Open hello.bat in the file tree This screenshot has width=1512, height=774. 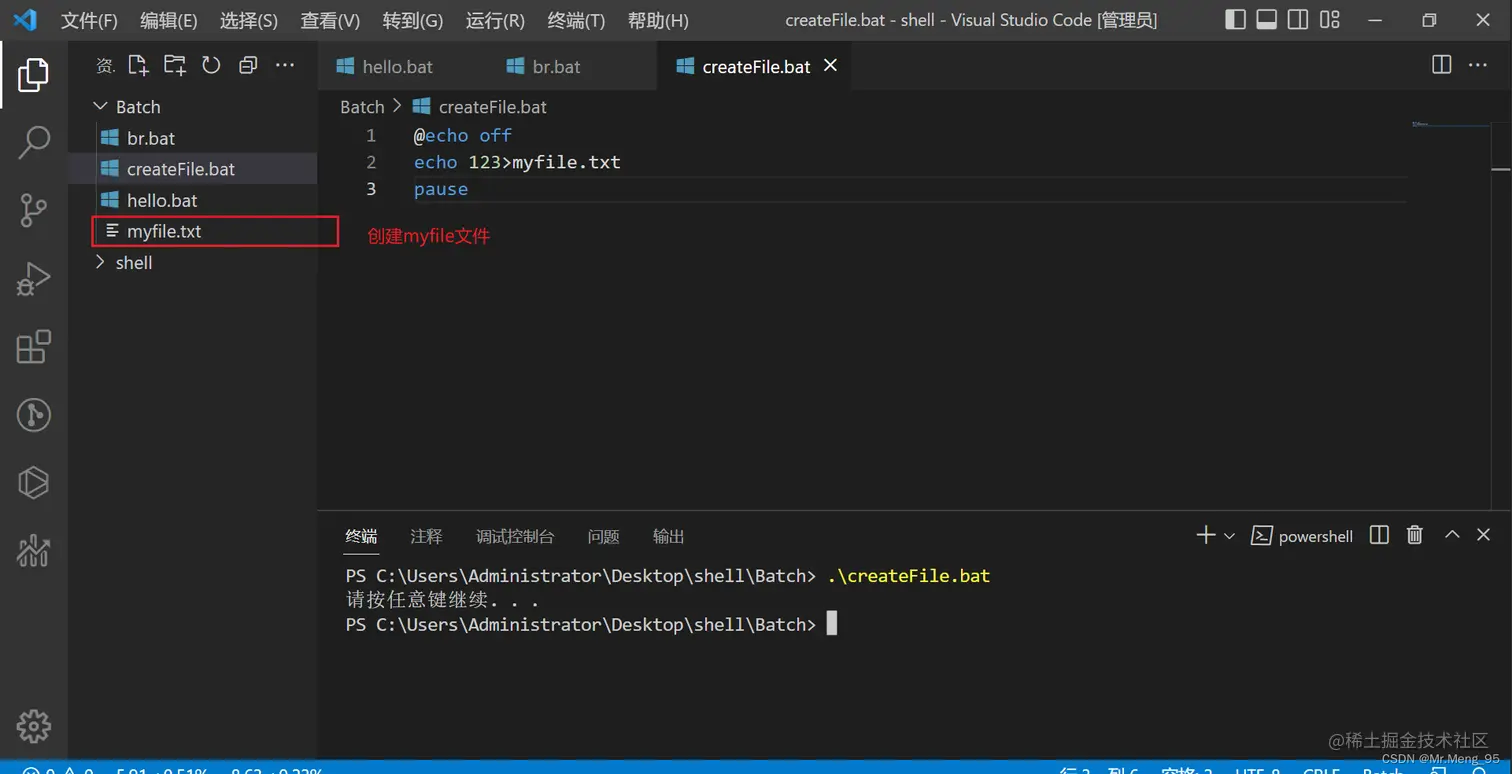(x=192, y=200)
